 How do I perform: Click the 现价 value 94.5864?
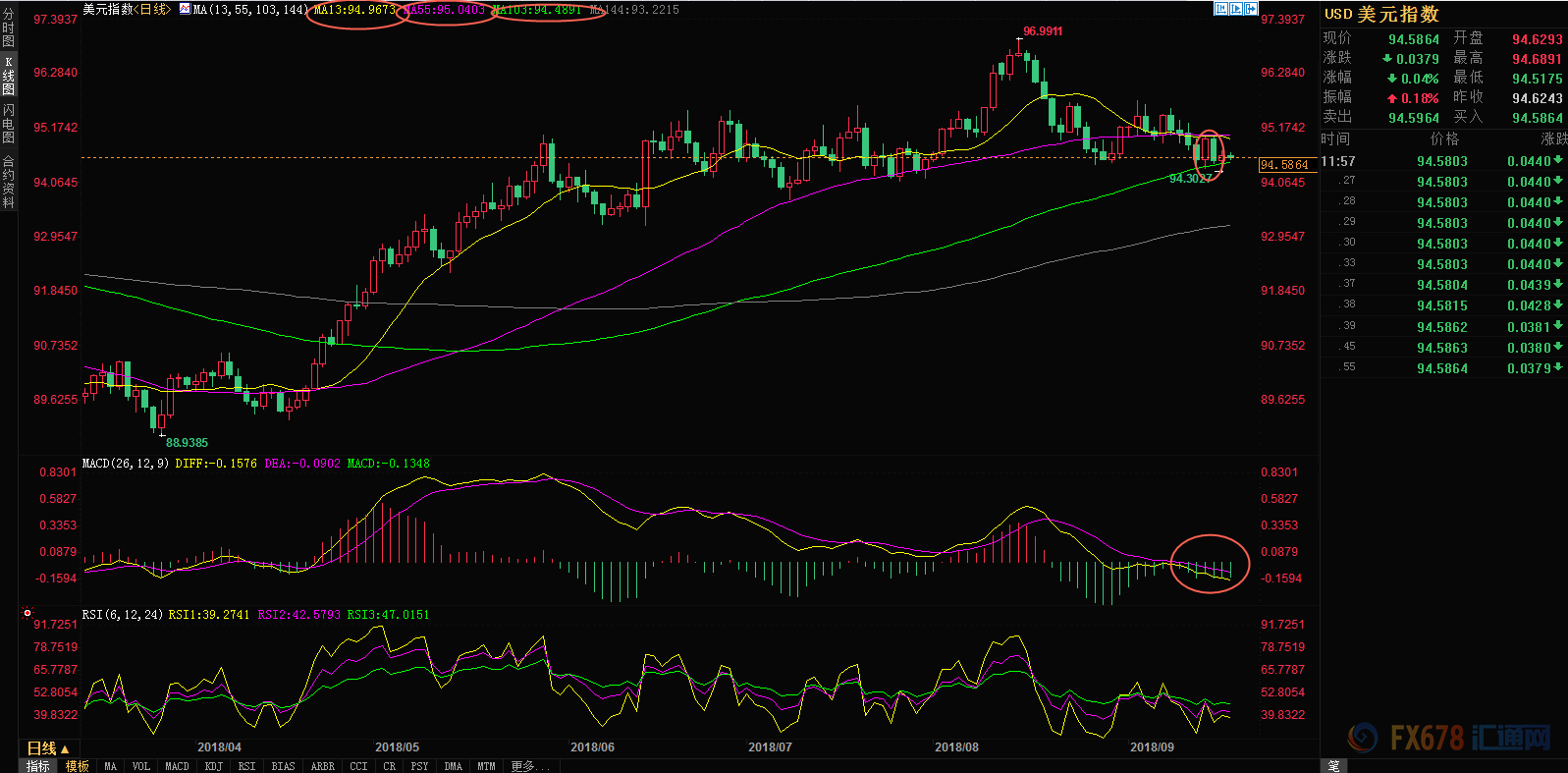tap(1414, 39)
